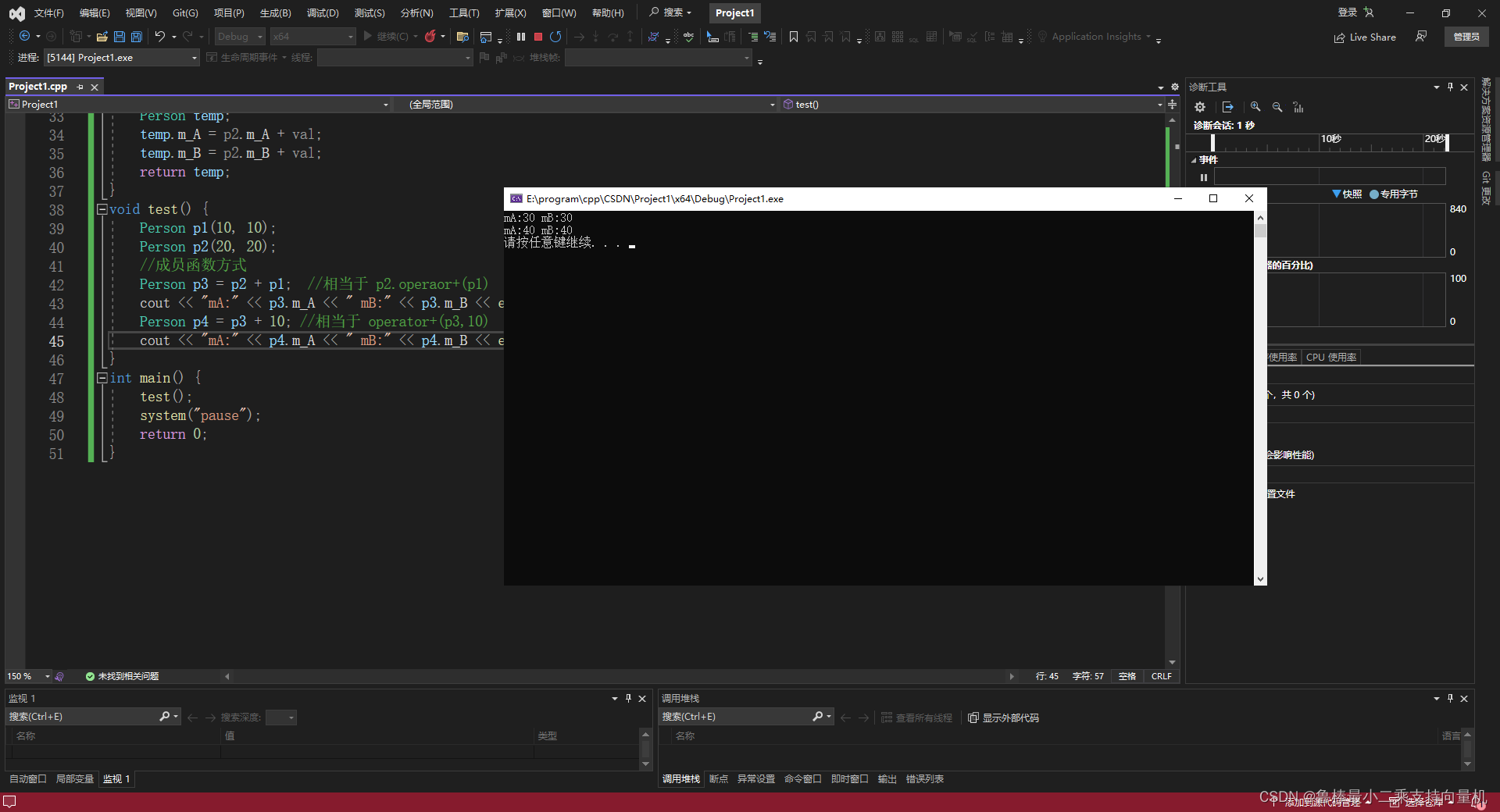Screen dimensions: 1500x812
Task: Click the increase indent icon
Action: point(753,37)
